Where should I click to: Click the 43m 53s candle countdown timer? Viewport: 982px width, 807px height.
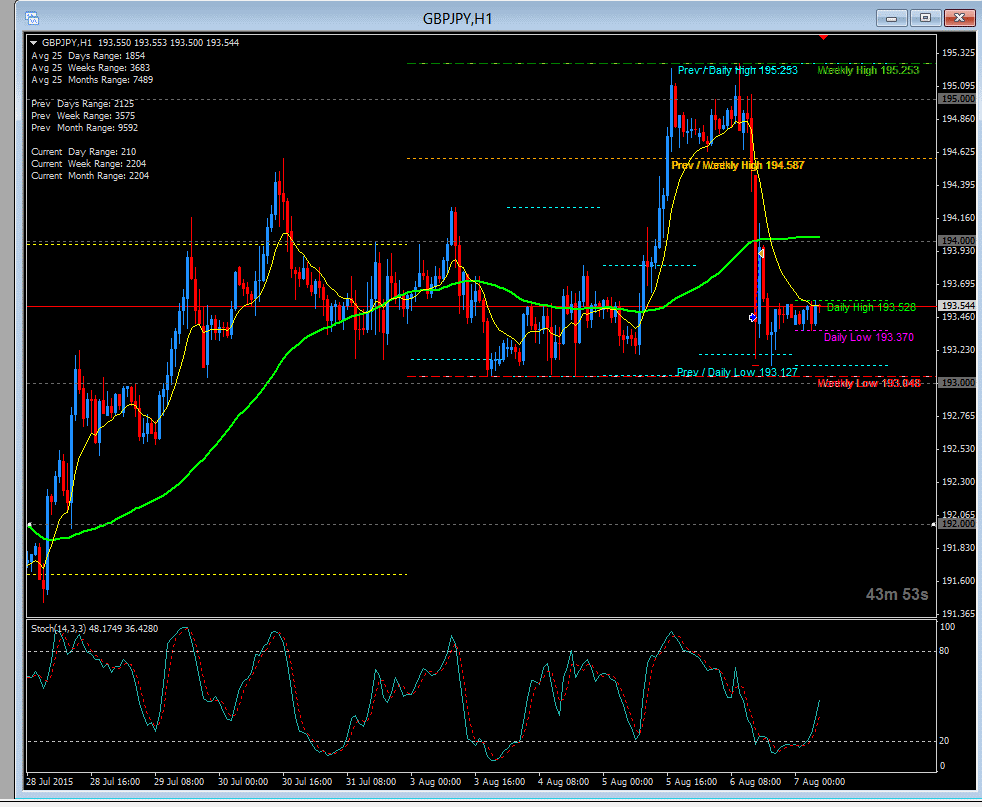click(897, 595)
